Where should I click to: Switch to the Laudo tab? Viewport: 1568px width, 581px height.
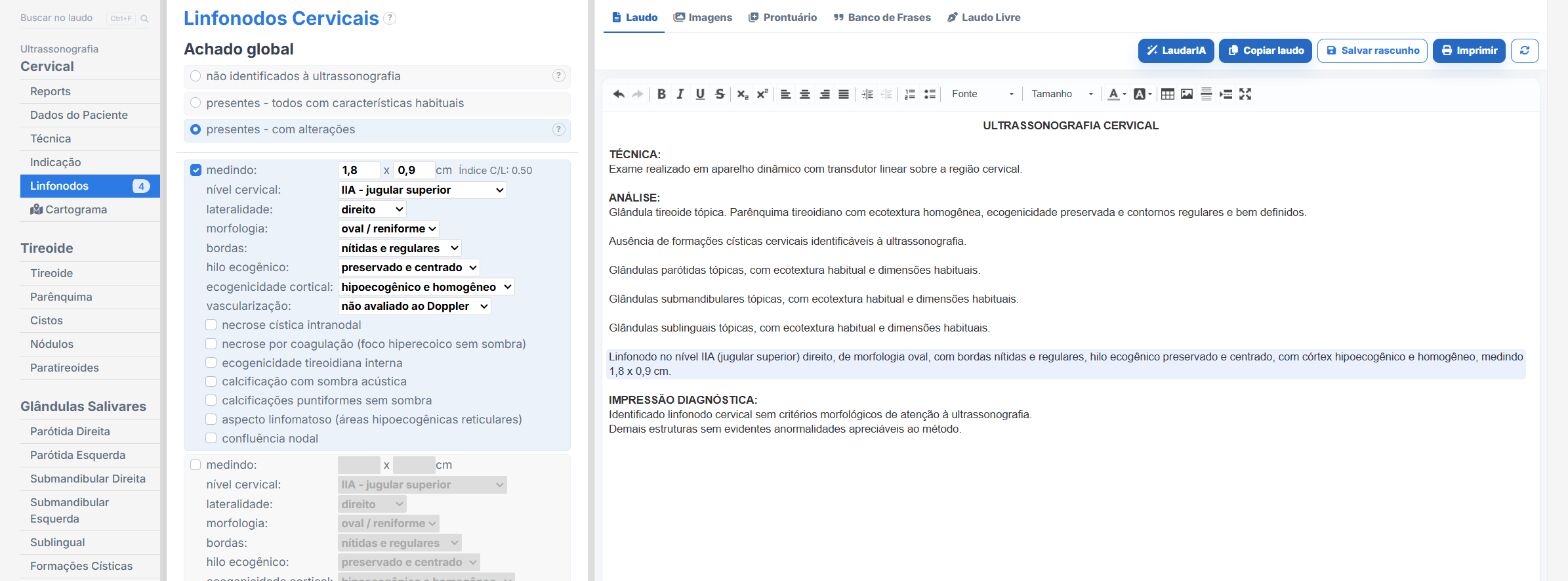pos(634,17)
